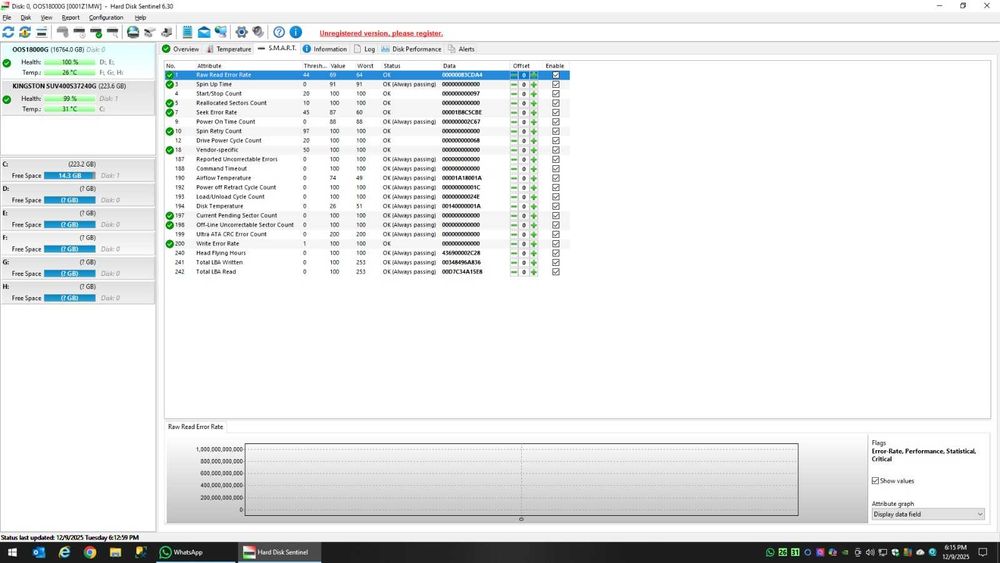Click the green check beside Write Error Rate
Screen dimensions: 1000x563
(x=170, y=244)
